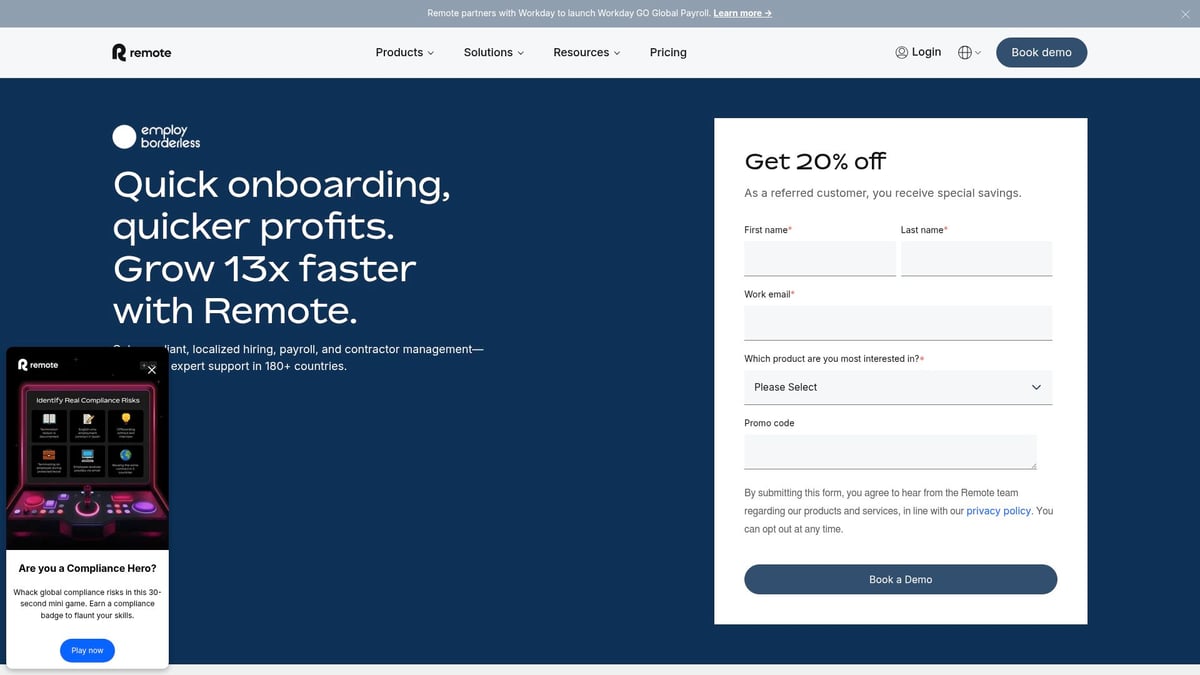The image size is (1200, 675).
Task: Follow the Learn more banner link
Action: 742,13
